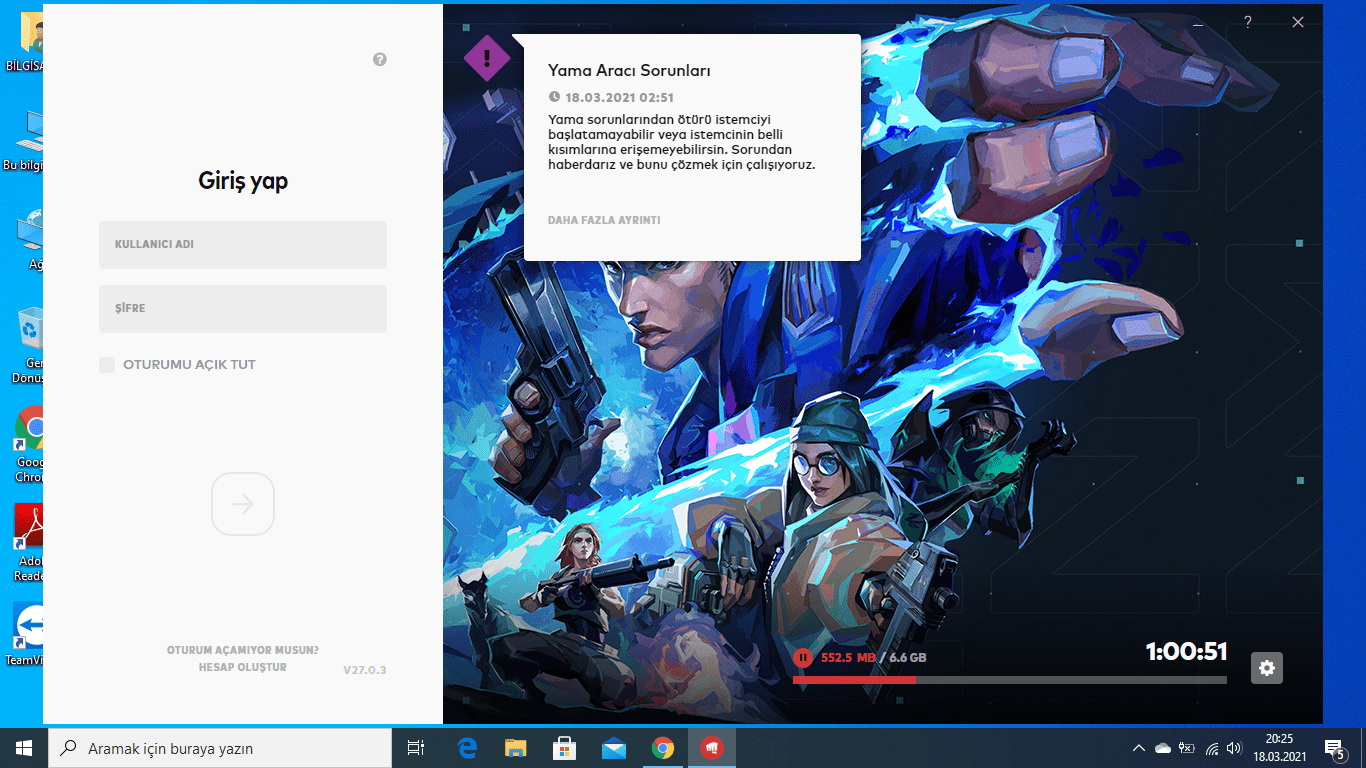
Task: Open File Explorer from the taskbar
Action: [x=516, y=748]
